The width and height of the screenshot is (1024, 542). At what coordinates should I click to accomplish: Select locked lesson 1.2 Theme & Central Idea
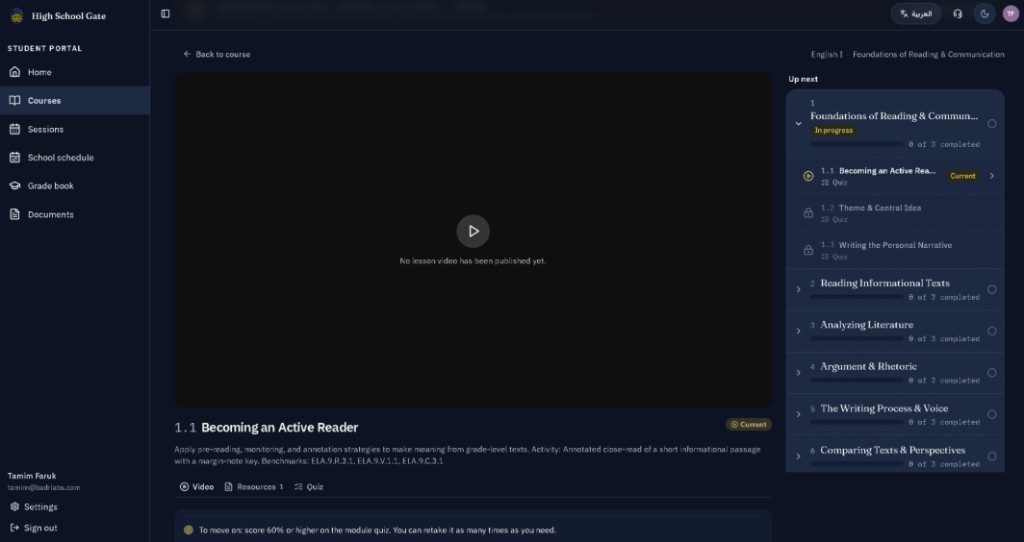point(895,213)
